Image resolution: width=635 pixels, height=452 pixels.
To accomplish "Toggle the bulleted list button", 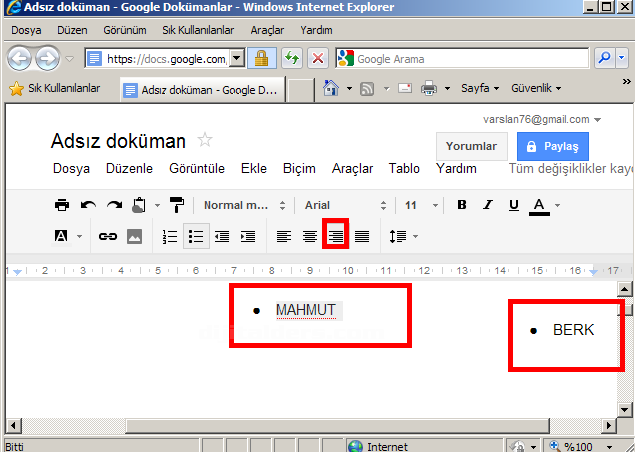I will 196,237.
